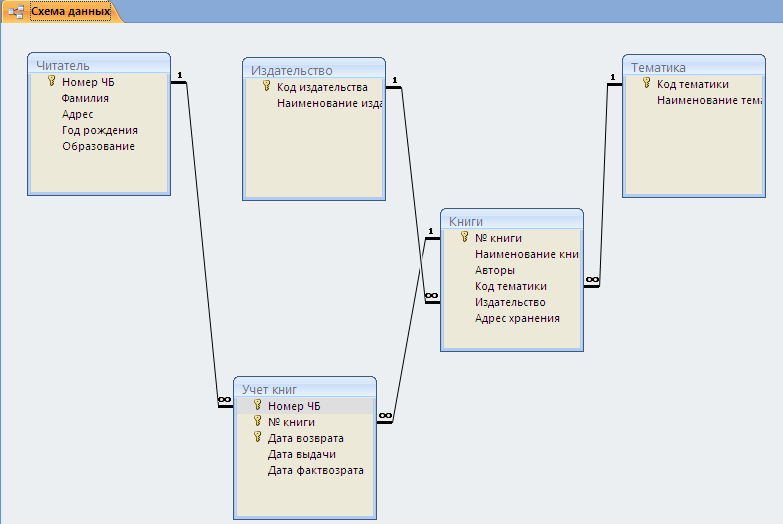Select the Учет книг table title bar

click(x=305, y=389)
